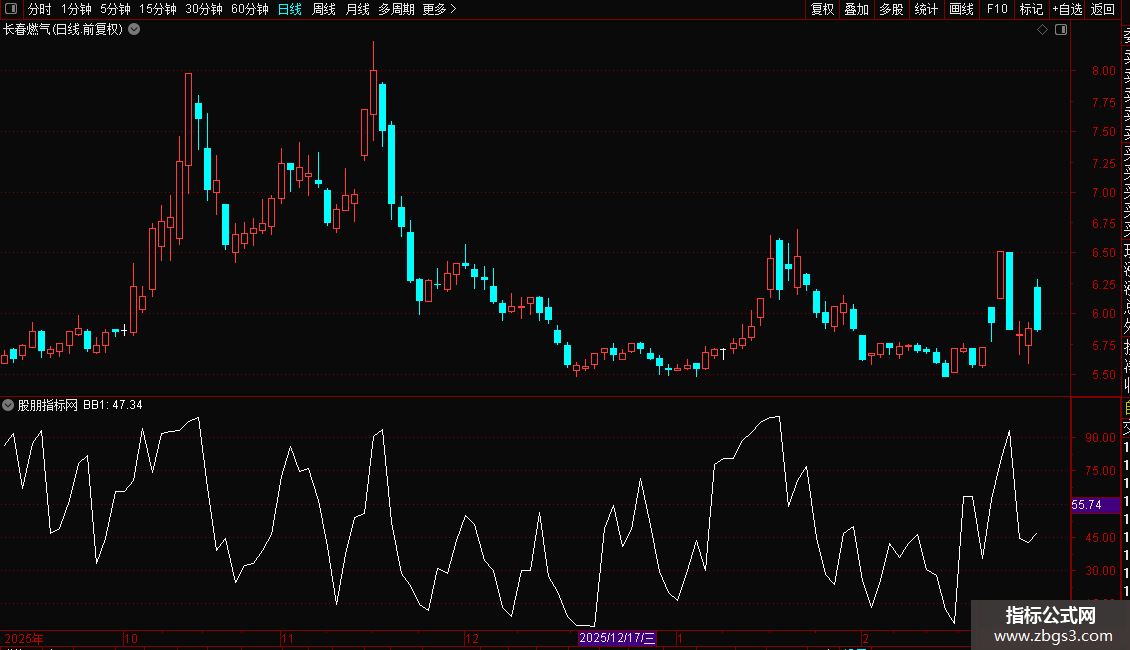This screenshot has width=1130, height=650.
Task: Expand dropdown next to 长春燃气 title
Action: (x=134, y=30)
